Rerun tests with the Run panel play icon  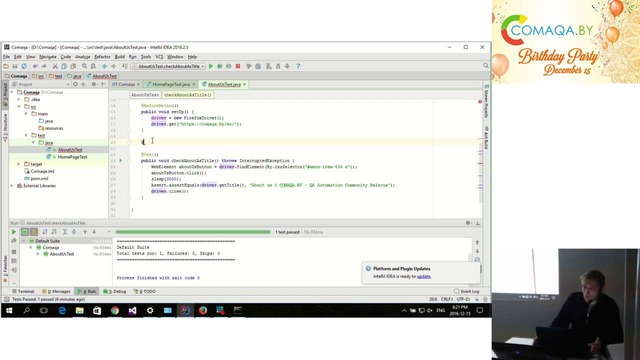(13, 232)
